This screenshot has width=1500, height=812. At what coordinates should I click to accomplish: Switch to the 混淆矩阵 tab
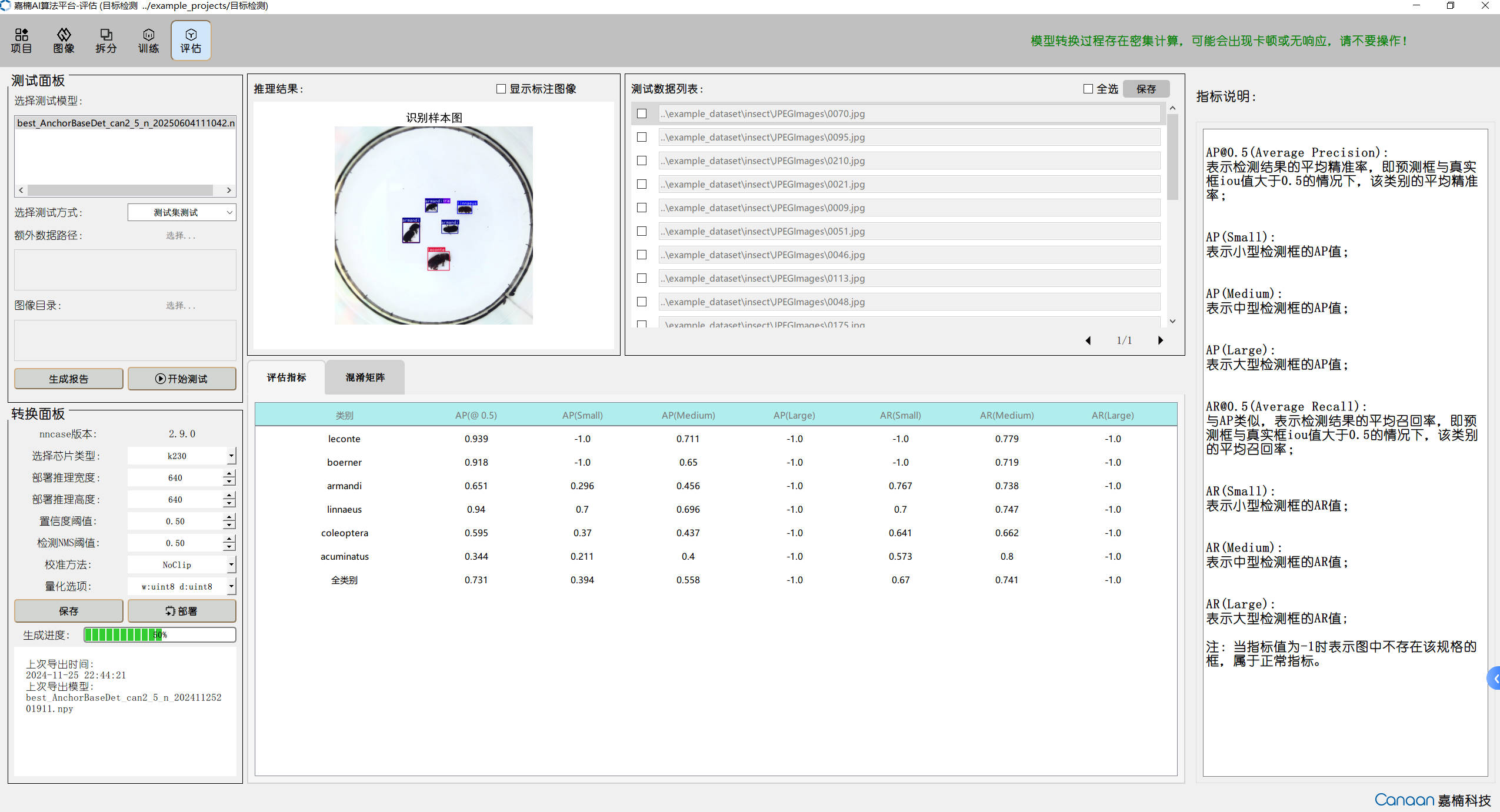[365, 377]
